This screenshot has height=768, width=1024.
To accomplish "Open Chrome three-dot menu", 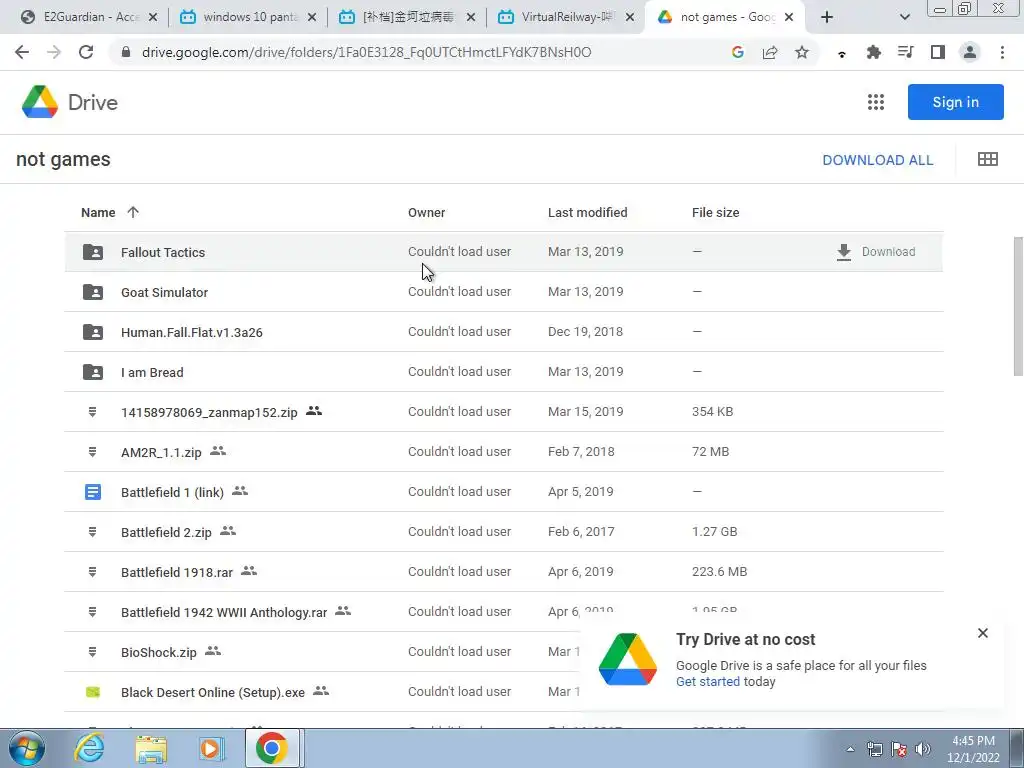I will pos(1002,52).
